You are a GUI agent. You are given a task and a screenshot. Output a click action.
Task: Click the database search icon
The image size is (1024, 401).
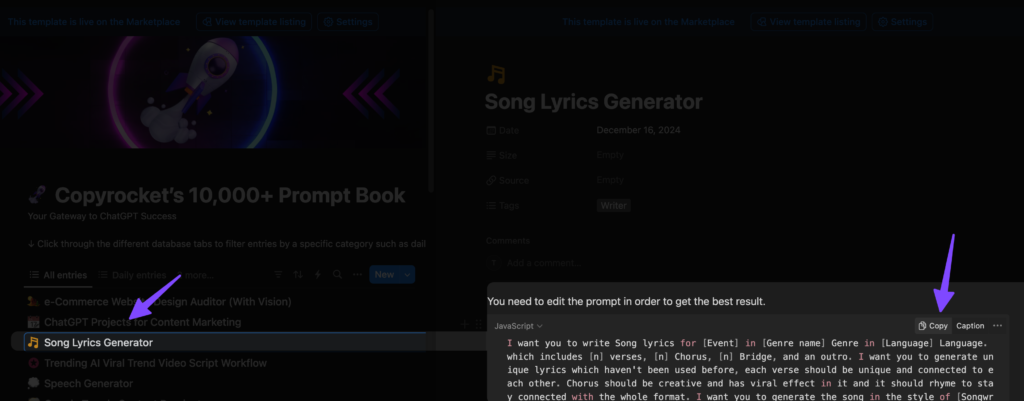[x=338, y=275]
